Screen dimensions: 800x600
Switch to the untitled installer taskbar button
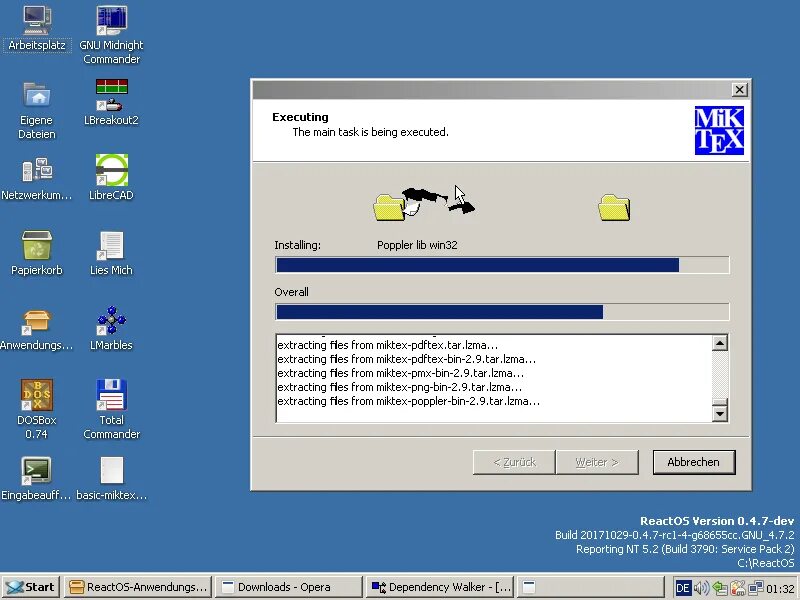tap(591, 587)
